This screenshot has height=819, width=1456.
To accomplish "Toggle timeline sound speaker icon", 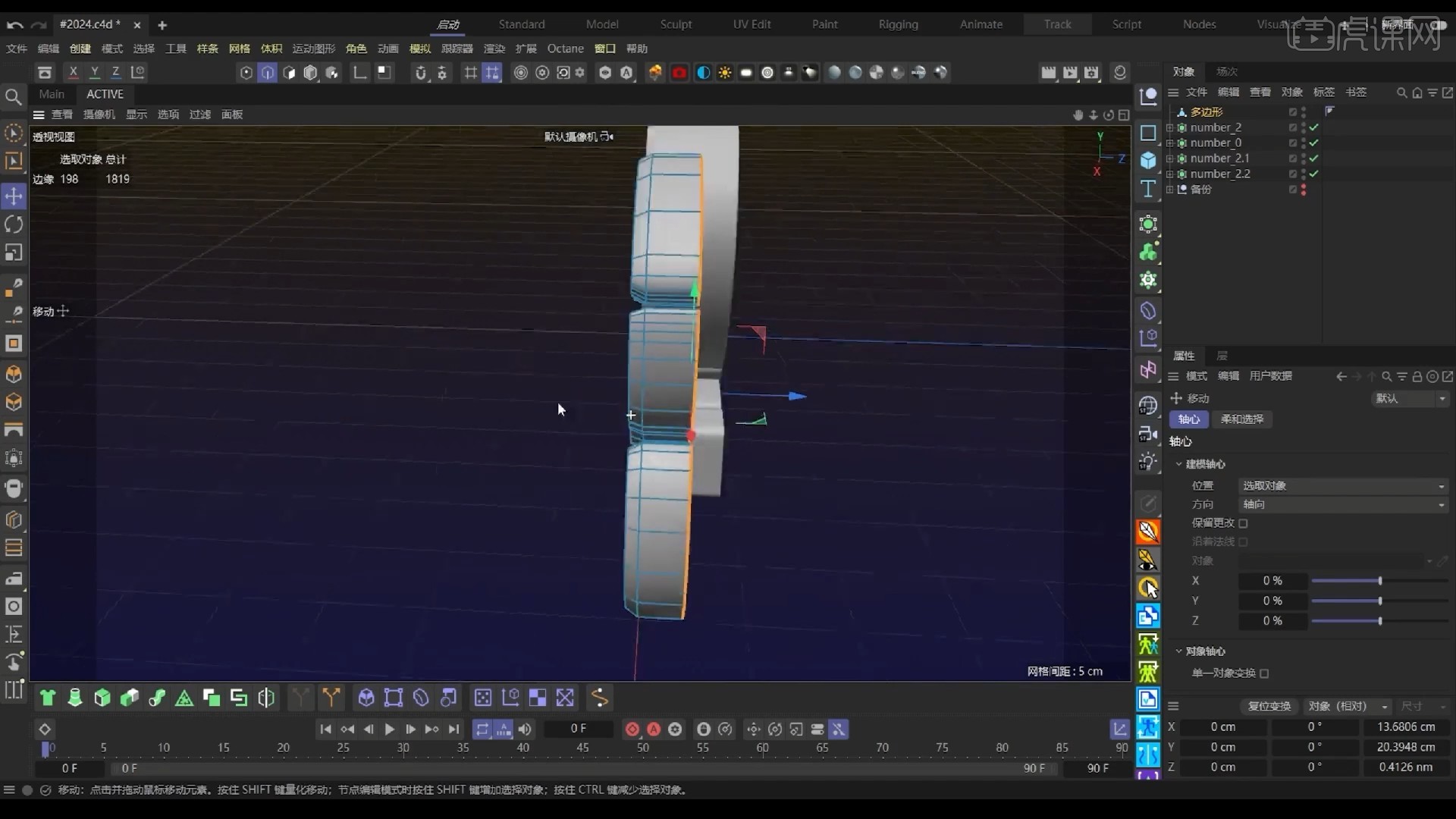I will tap(525, 729).
